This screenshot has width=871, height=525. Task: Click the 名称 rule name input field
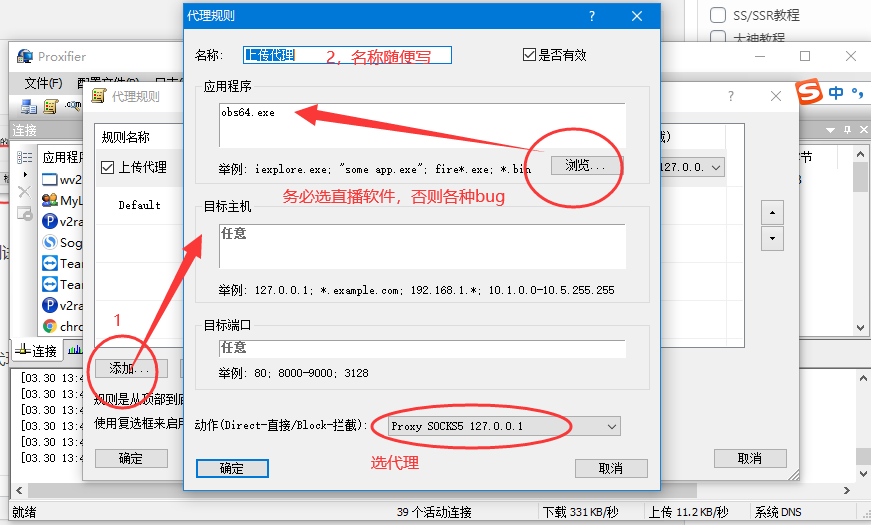tap(347, 55)
